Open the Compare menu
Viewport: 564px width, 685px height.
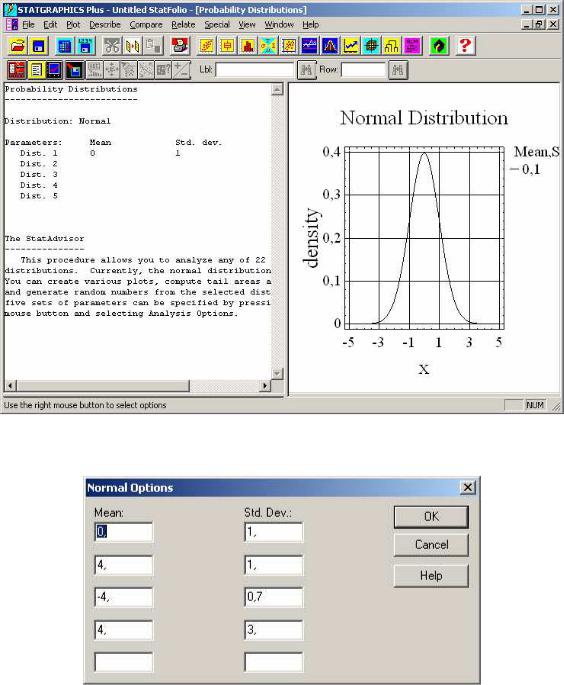click(146, 25)
